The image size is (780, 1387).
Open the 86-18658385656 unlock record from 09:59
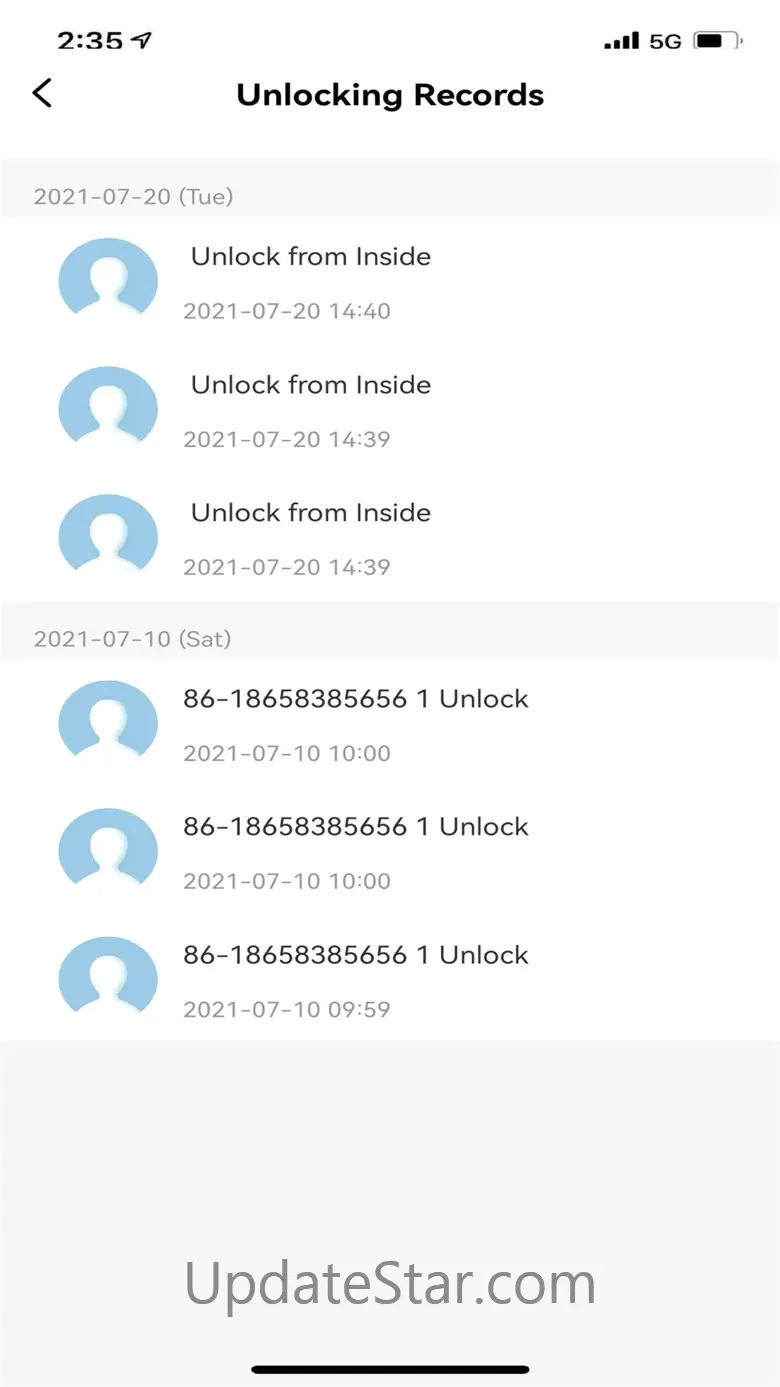[x=355, y=955]
